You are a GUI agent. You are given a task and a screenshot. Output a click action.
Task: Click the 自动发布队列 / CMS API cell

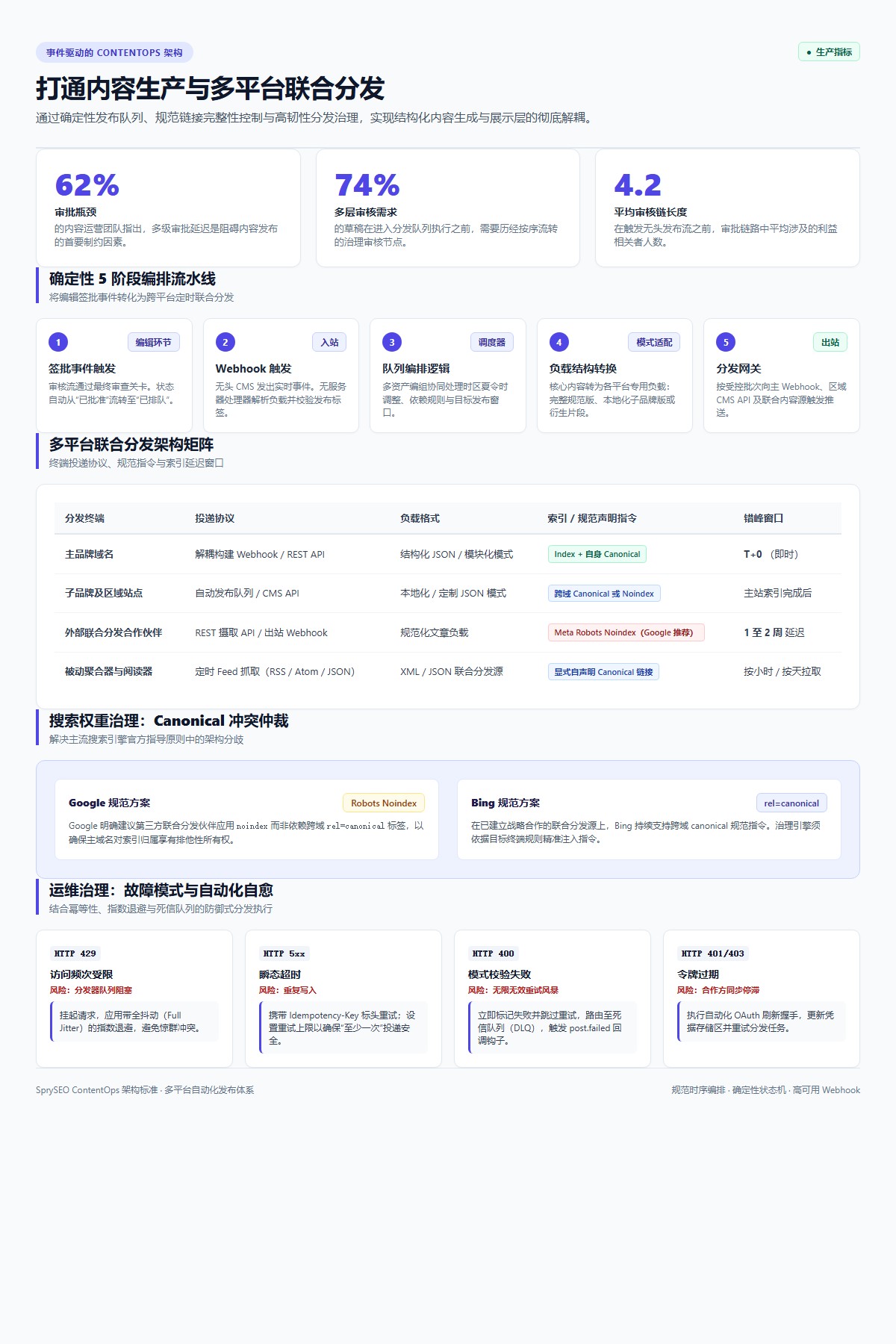pyautogui.click(x=247, y=593)
